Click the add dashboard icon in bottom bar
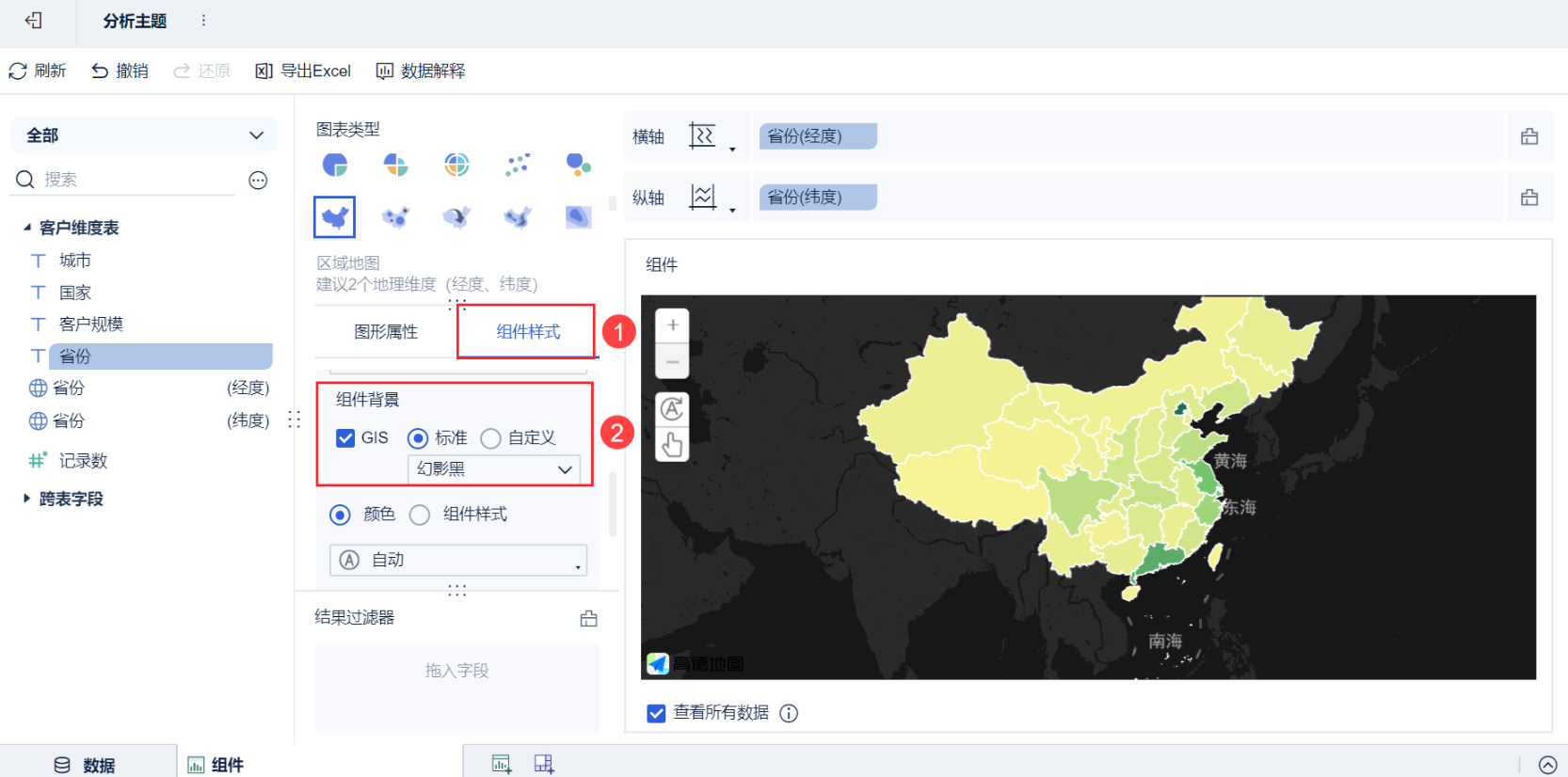The width and height of the screenshot is (1568, 777). 544,764
